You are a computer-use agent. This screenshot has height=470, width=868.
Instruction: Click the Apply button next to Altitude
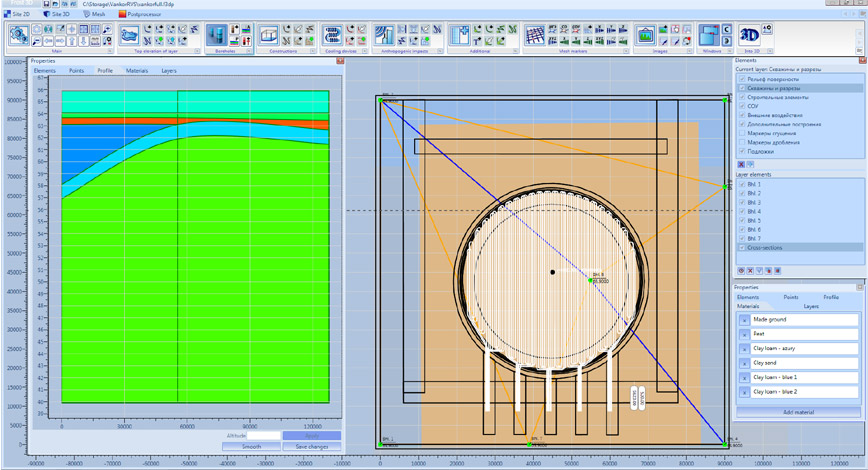(x=312, y=436)
